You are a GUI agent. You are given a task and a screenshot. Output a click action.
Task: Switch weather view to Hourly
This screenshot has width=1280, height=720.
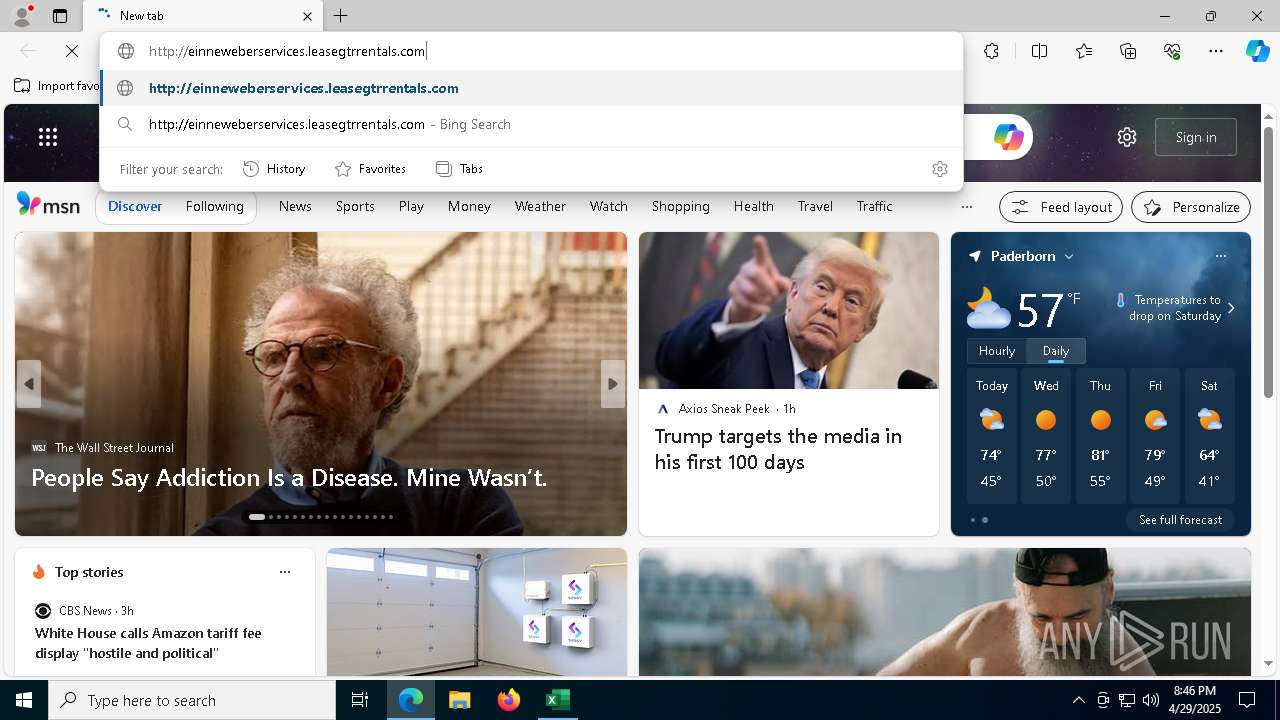pyautogui.click(x=997, y=351)
